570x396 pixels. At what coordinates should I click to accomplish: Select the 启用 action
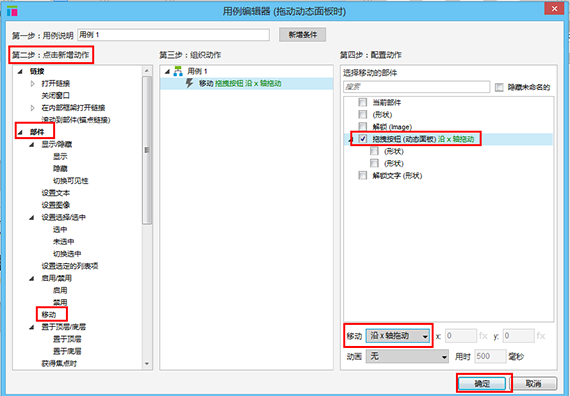point(60,290)
